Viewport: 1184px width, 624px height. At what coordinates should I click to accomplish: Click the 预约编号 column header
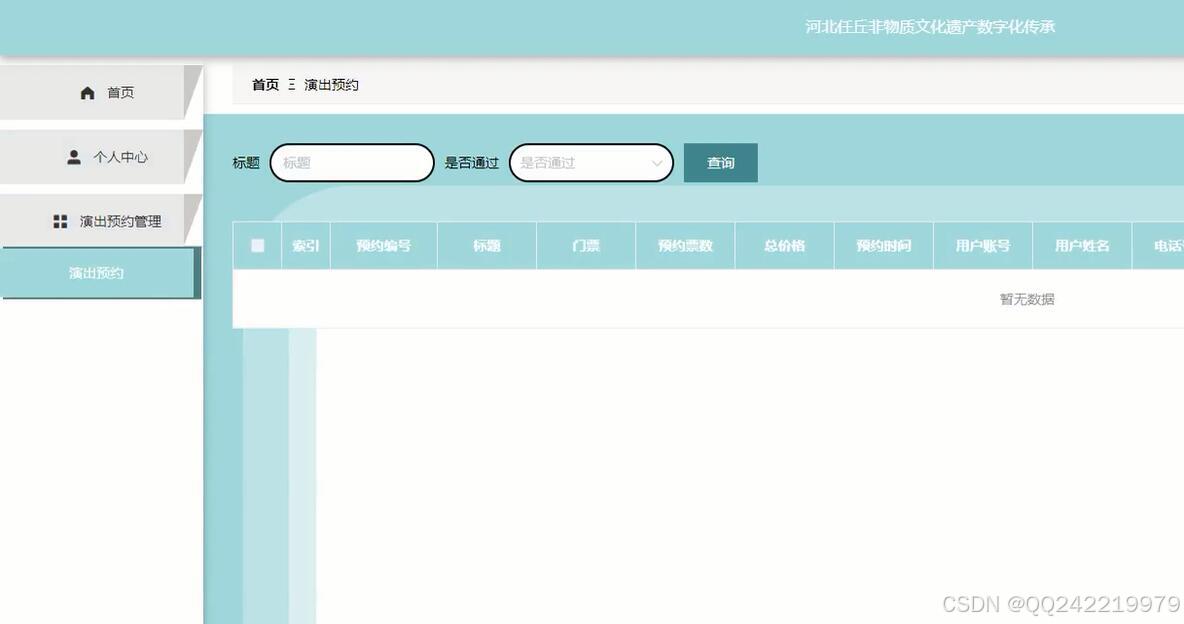coord(384,246)
